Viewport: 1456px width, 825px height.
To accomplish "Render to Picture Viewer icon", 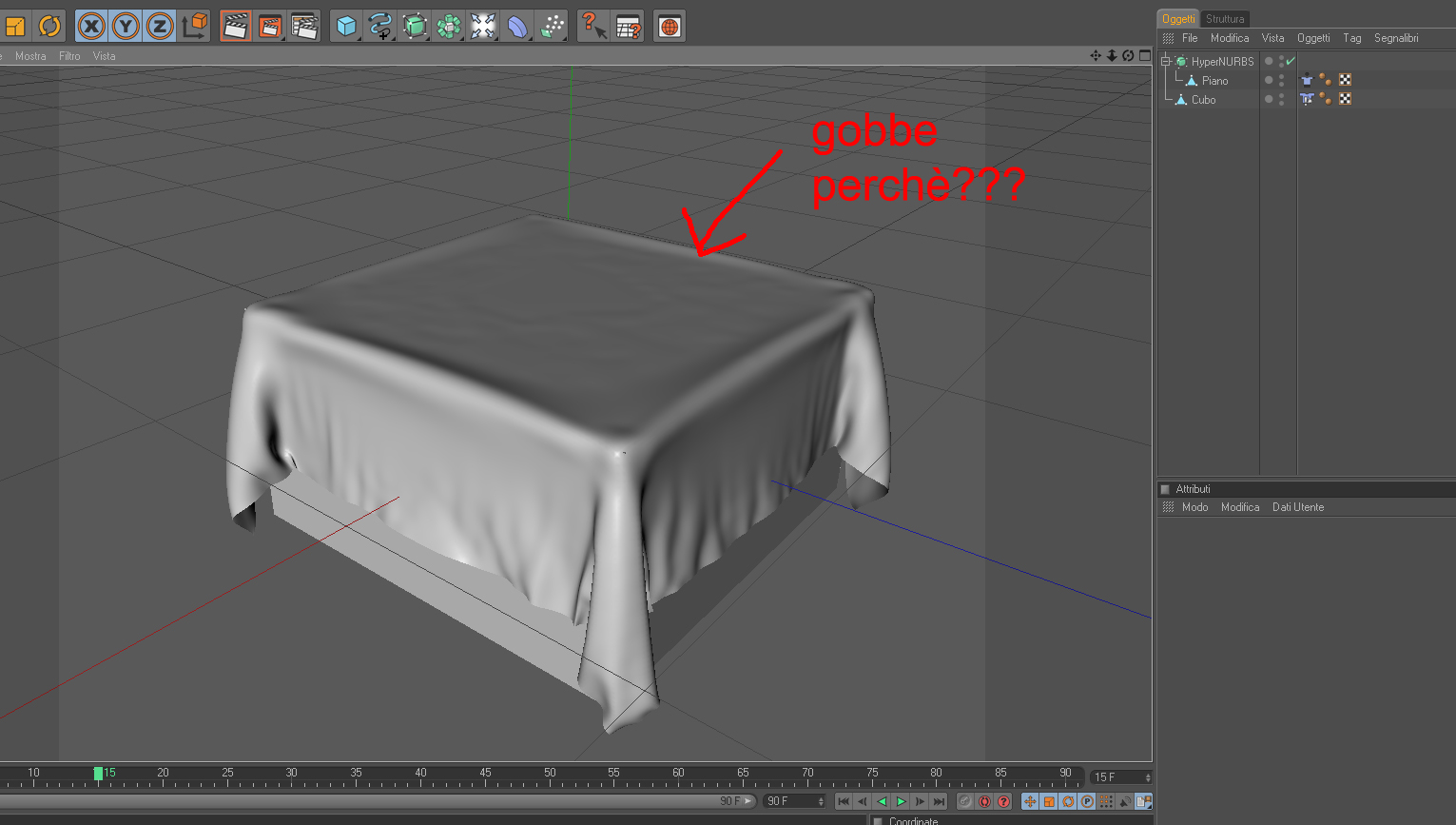I will coord(270,26).
